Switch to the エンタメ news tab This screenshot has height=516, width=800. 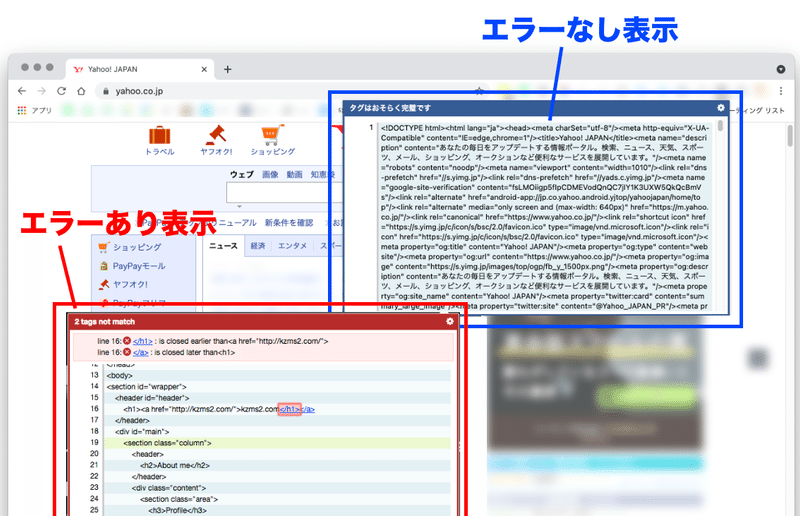point(292,246)
